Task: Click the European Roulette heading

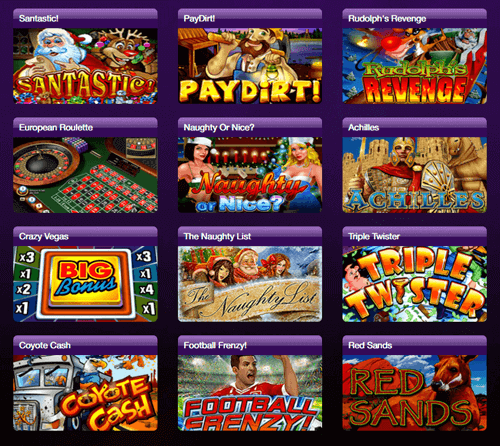Action: (56, 127)
